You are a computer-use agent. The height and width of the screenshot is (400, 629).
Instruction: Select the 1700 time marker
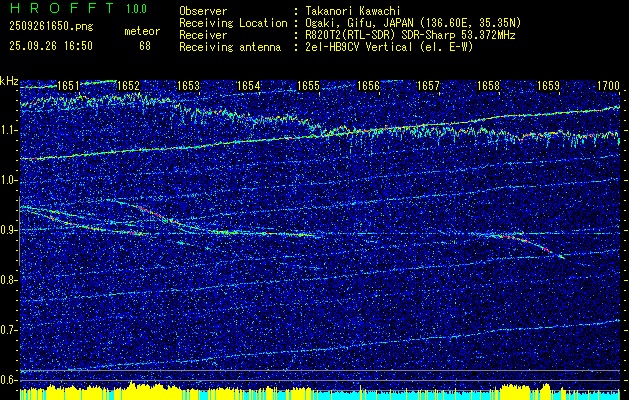pos(608,87)
